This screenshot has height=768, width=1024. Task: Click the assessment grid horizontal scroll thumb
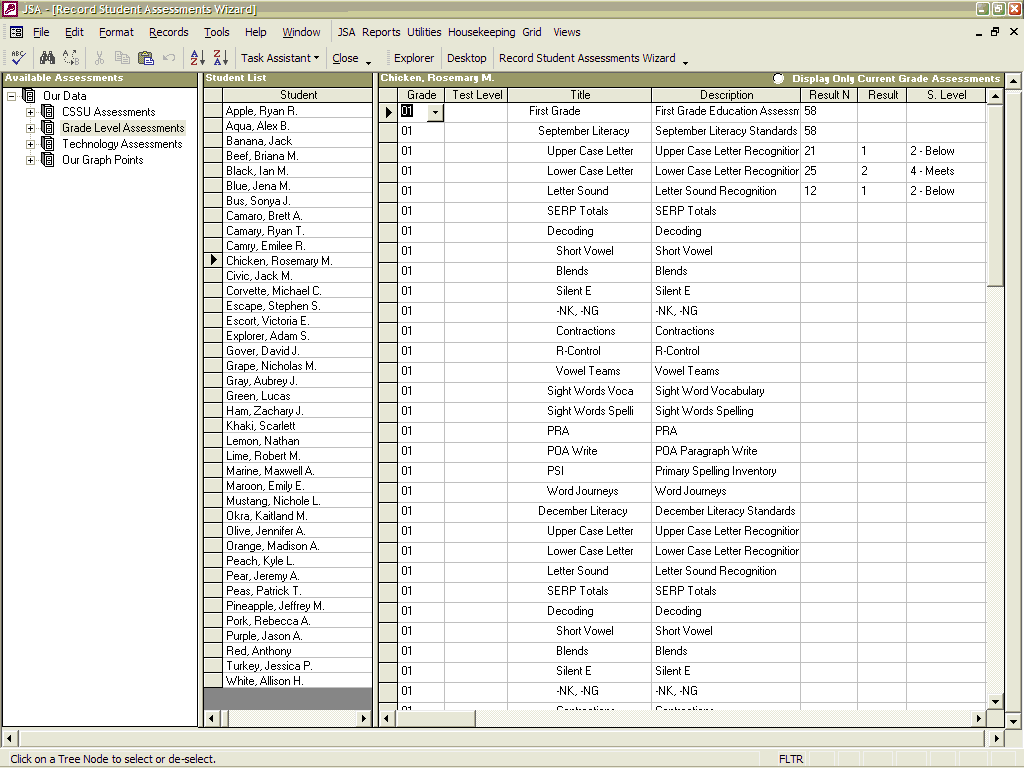tap(436, 718)
